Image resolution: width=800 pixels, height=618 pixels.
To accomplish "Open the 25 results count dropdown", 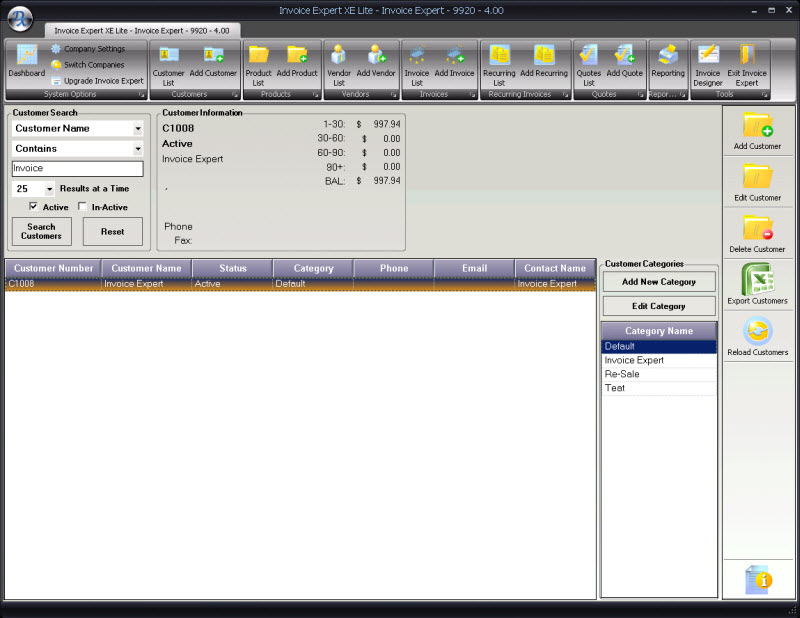I will pyautogui.click(x=49, y=189).
